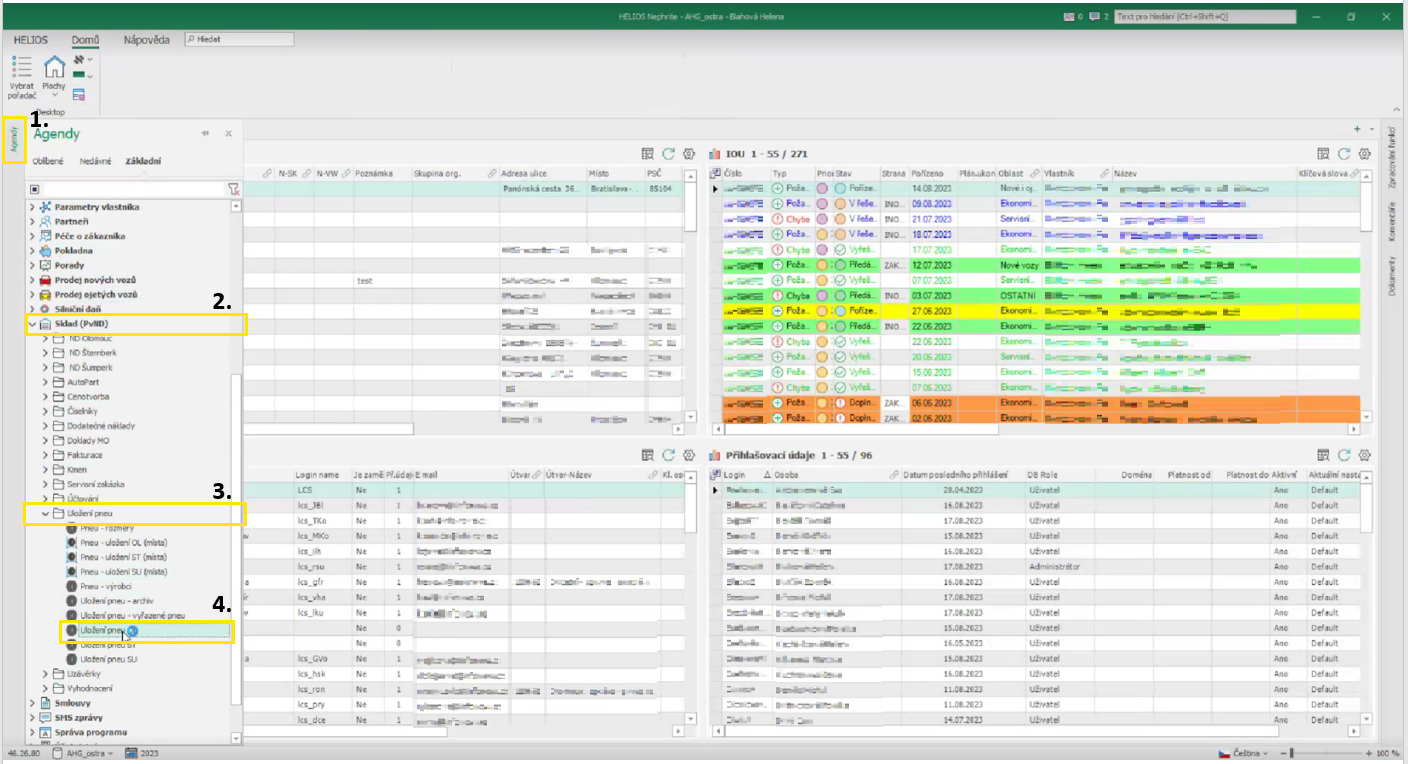
Task: Refresh the IOU grid
Action: point(1344,154)
